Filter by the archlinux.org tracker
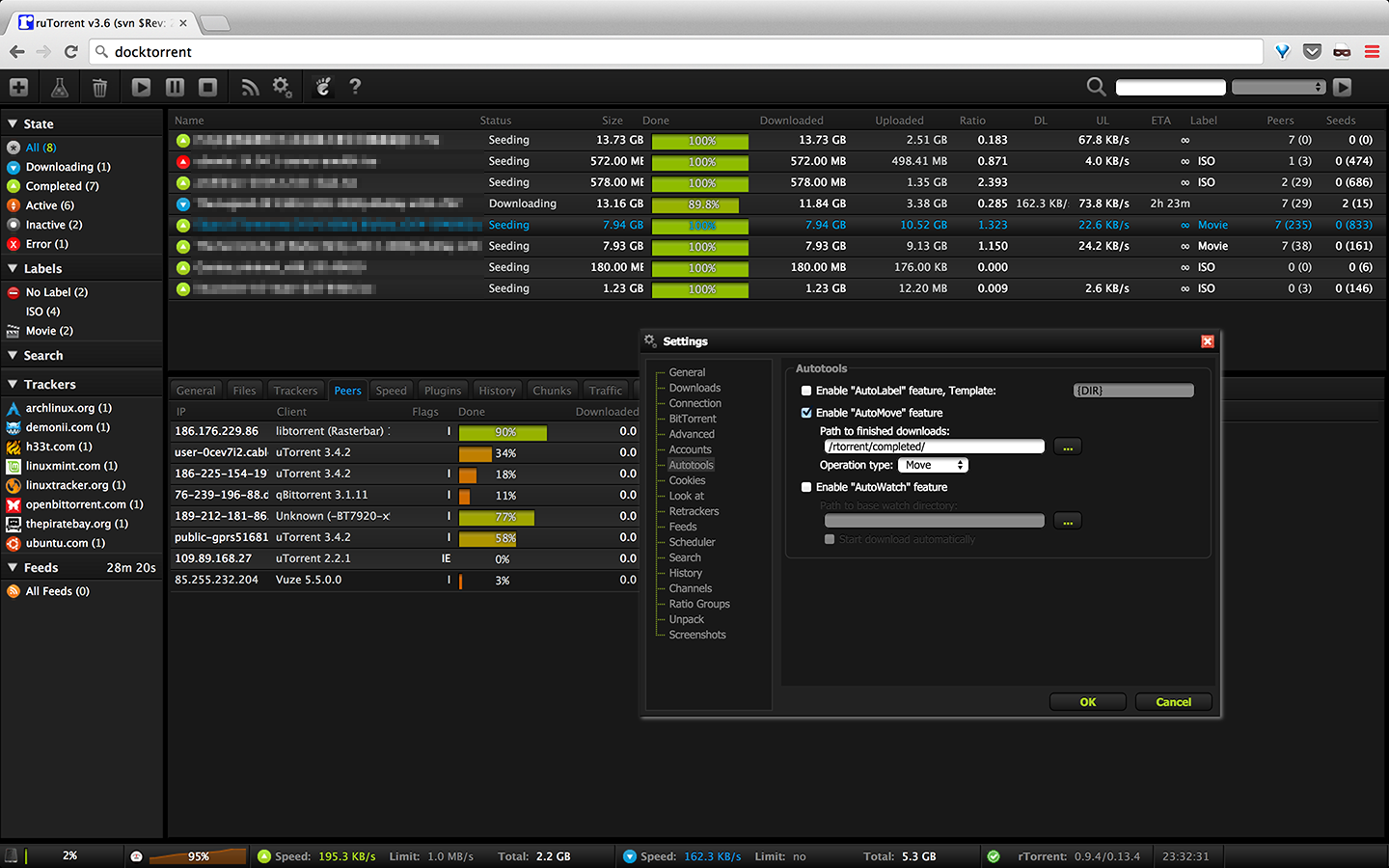 (x=68, y=408)
